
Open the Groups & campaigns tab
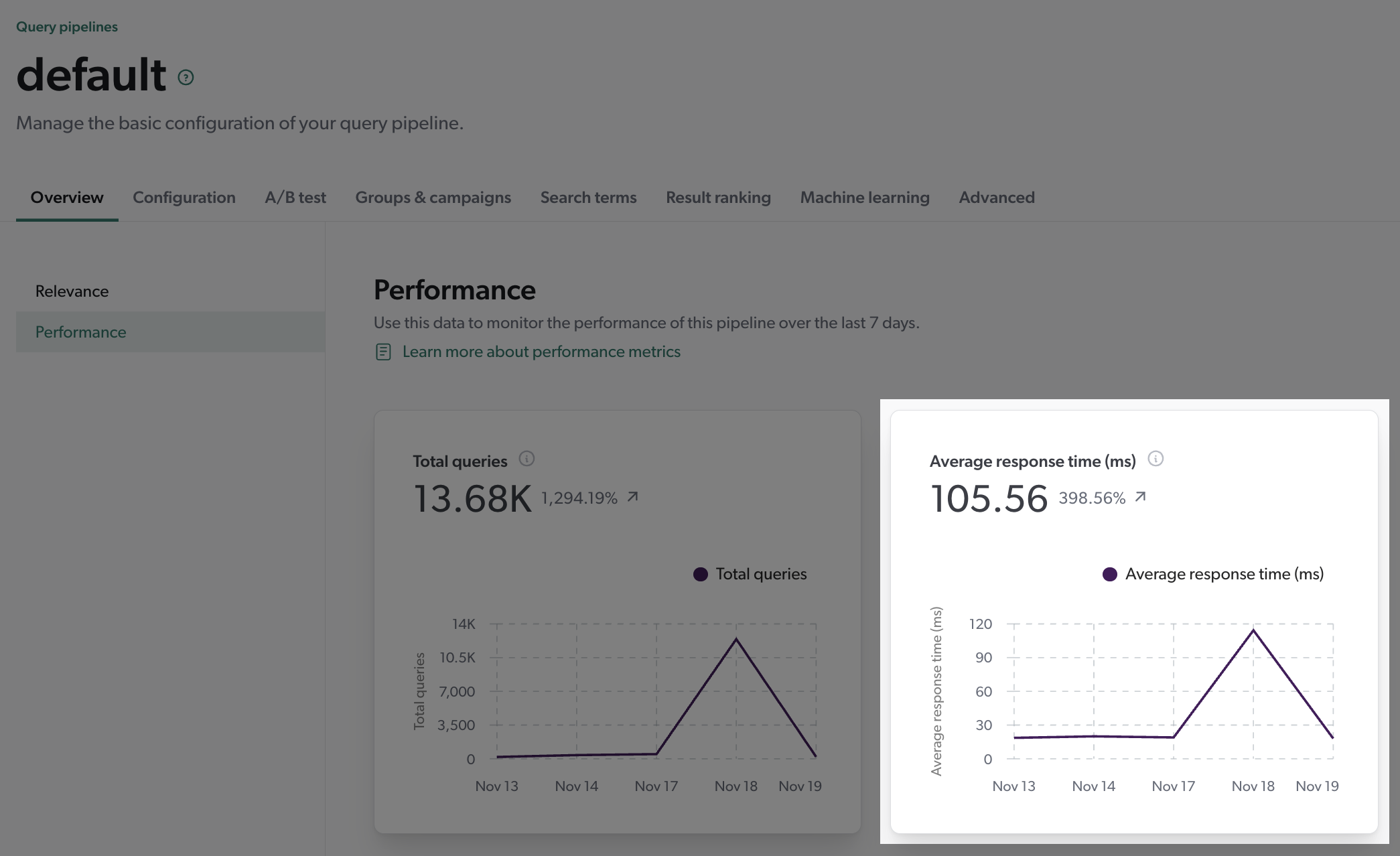tap(433, 197)
